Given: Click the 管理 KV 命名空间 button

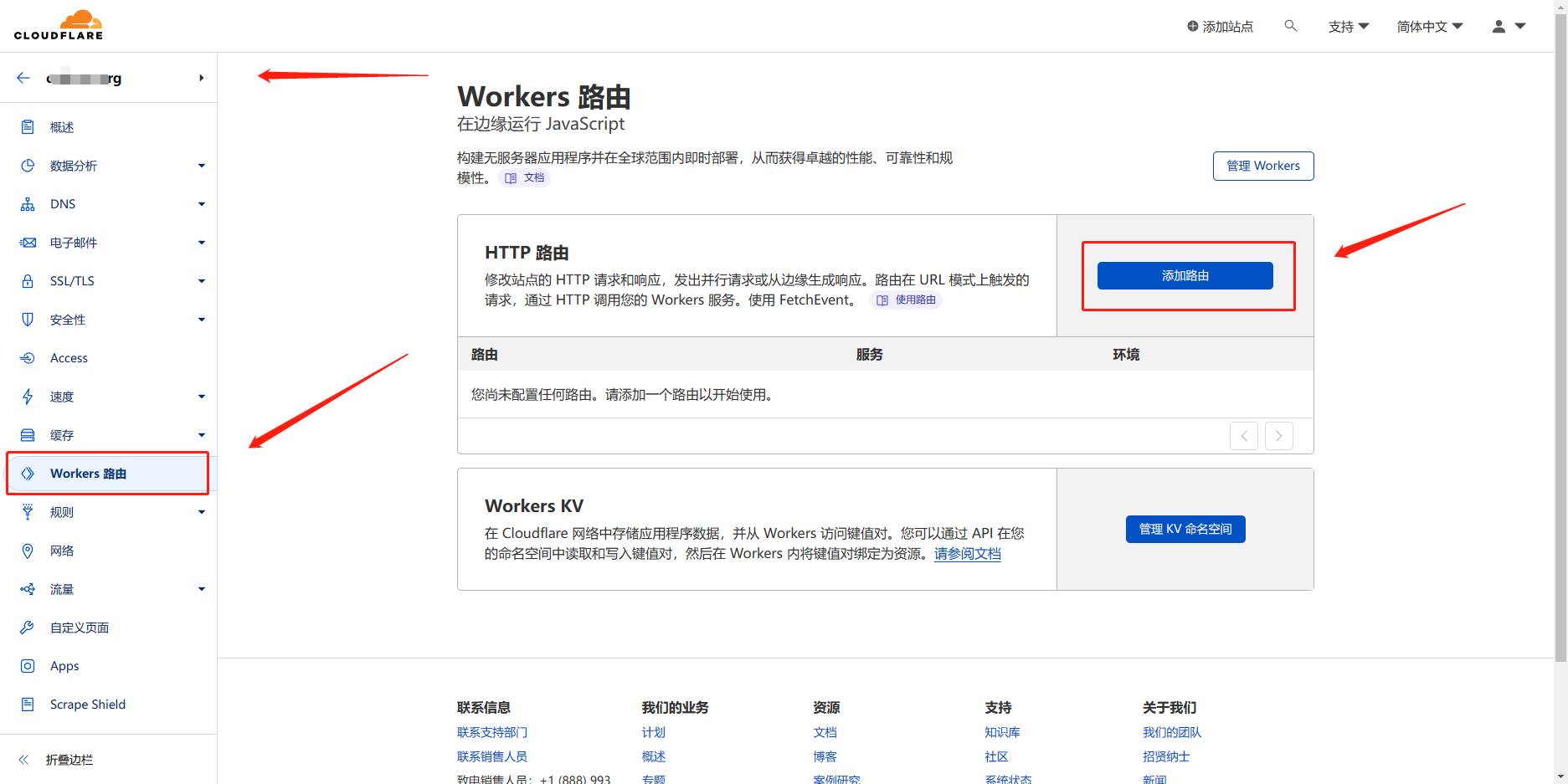Looking at the screenshot, I should [1185, 529].
